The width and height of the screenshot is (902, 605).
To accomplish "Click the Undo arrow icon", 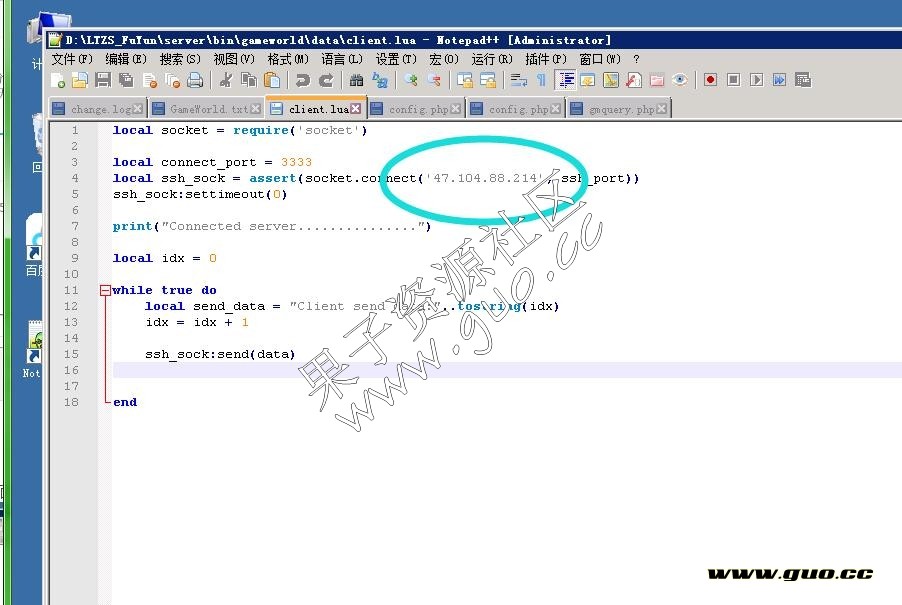I will [x=302, y=80].
